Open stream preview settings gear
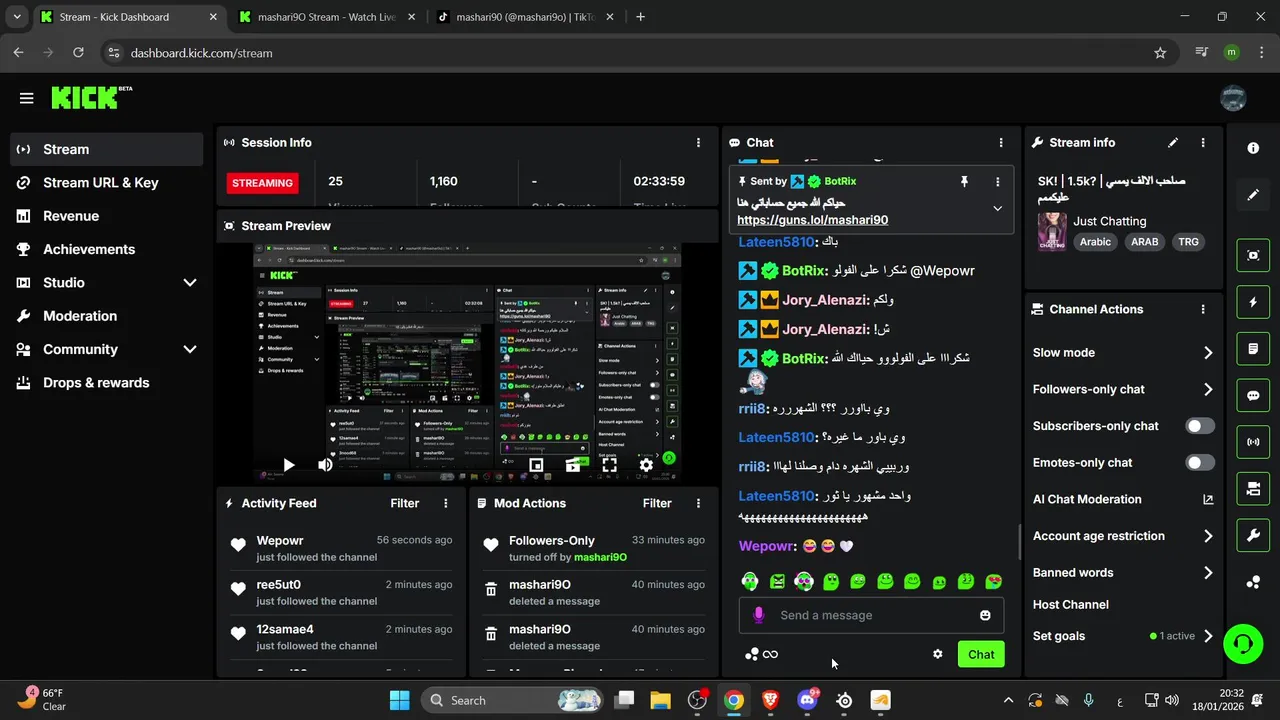This screenshot has width=1280, height=720. (x=646, y=465)
